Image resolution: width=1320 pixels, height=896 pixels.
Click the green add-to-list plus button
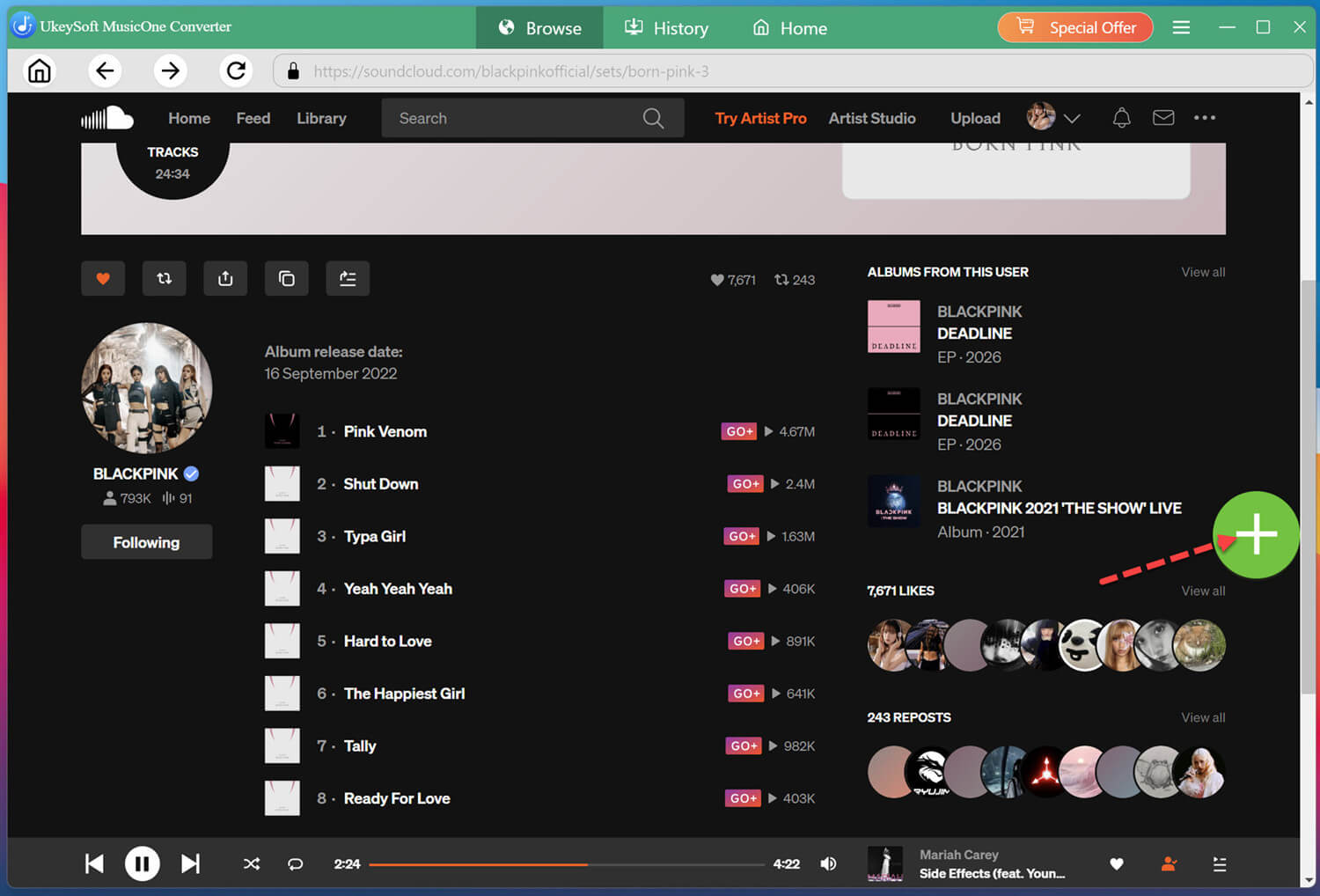pyautogui.click(x=1257, y=534)
